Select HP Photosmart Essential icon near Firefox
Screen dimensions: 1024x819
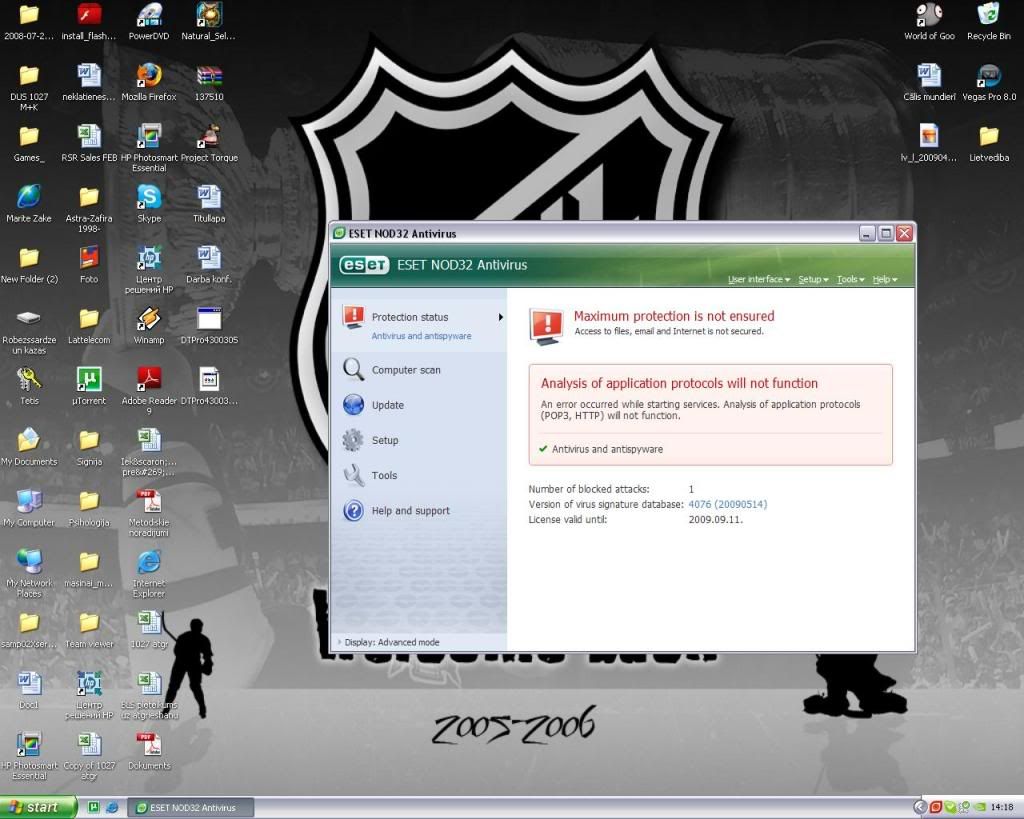149,148
